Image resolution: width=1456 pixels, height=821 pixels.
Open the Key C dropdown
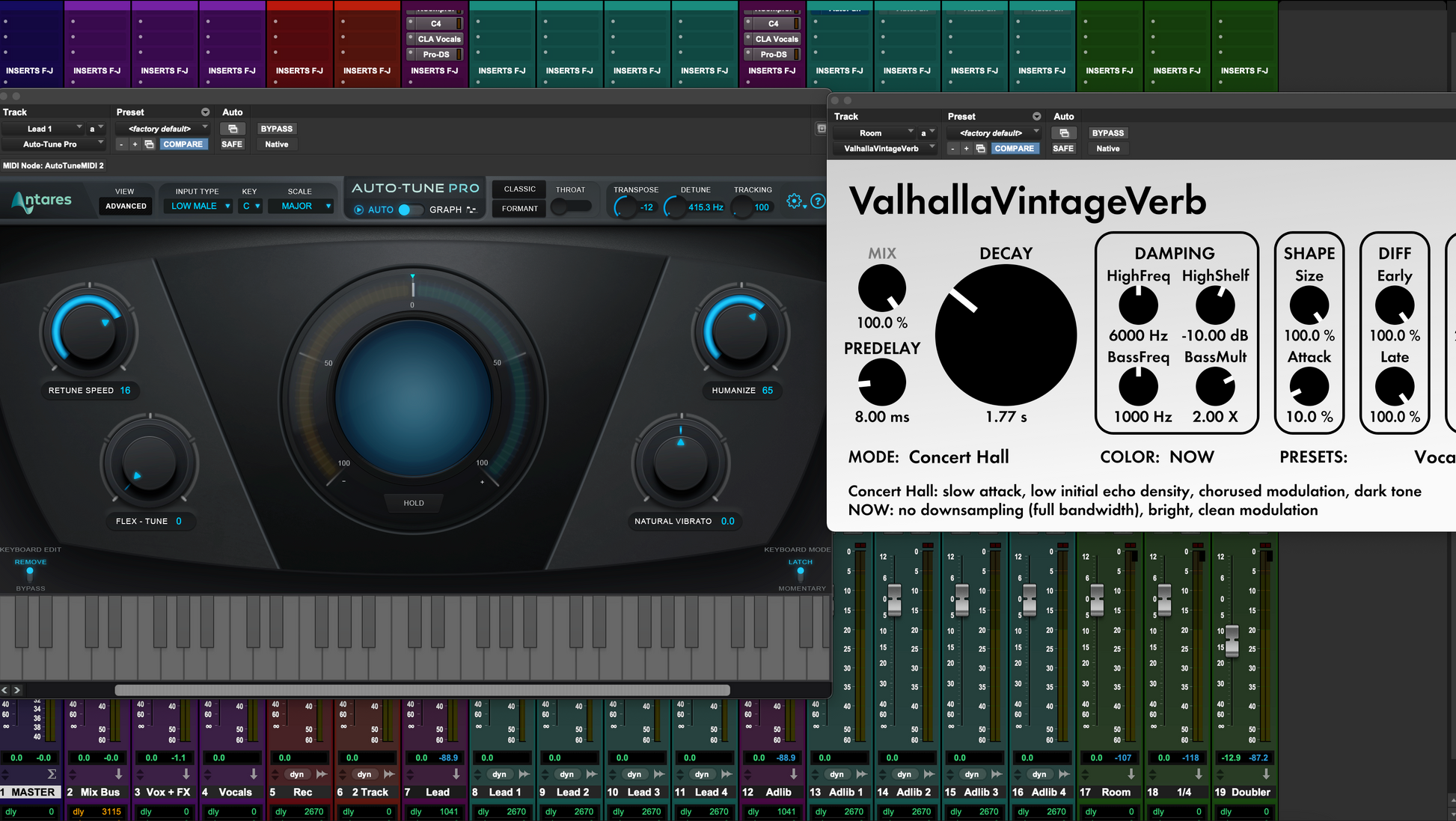point(251,206)
